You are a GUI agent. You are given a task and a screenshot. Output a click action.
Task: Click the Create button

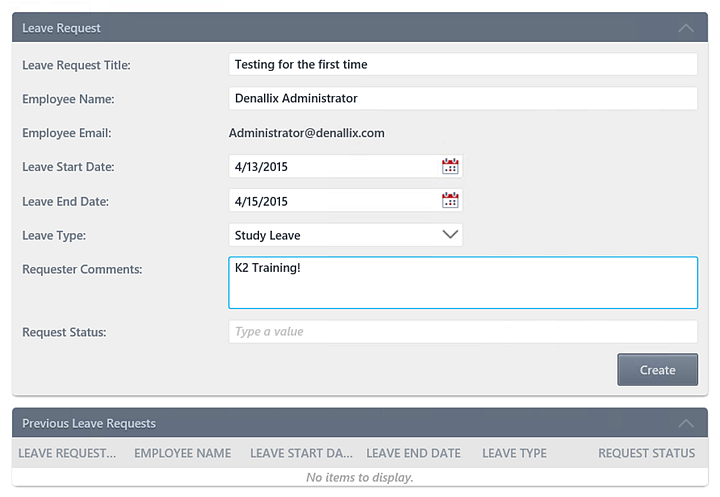657,370
